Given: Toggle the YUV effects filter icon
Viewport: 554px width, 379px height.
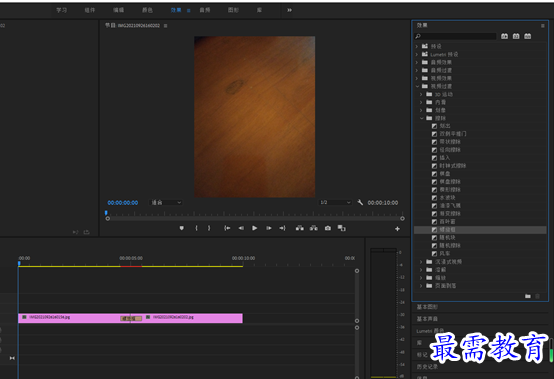Looking at the screenshot, I should click(x=528, y=36).
